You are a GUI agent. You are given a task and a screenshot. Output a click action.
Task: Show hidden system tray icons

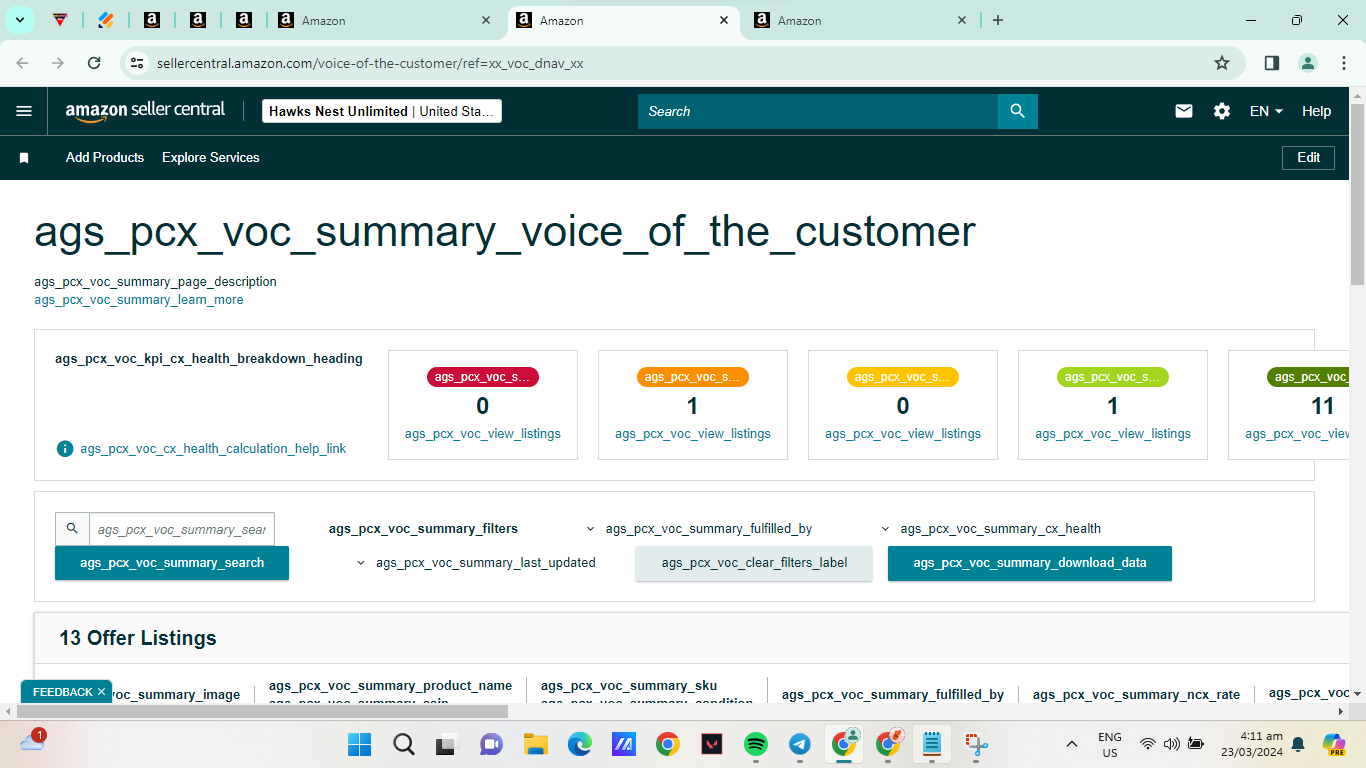point(1071,744)
